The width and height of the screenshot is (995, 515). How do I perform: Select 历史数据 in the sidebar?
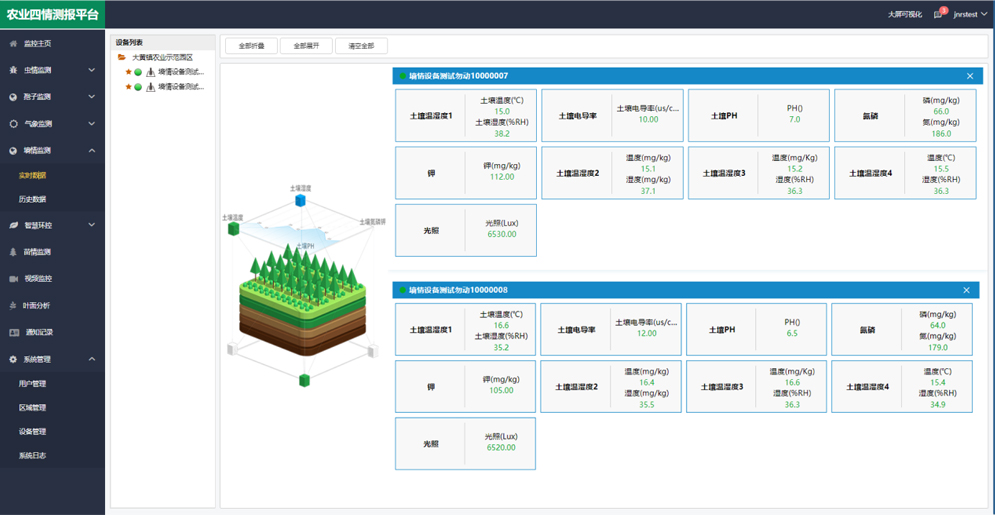pyautogui.click(x=32, y=199)
